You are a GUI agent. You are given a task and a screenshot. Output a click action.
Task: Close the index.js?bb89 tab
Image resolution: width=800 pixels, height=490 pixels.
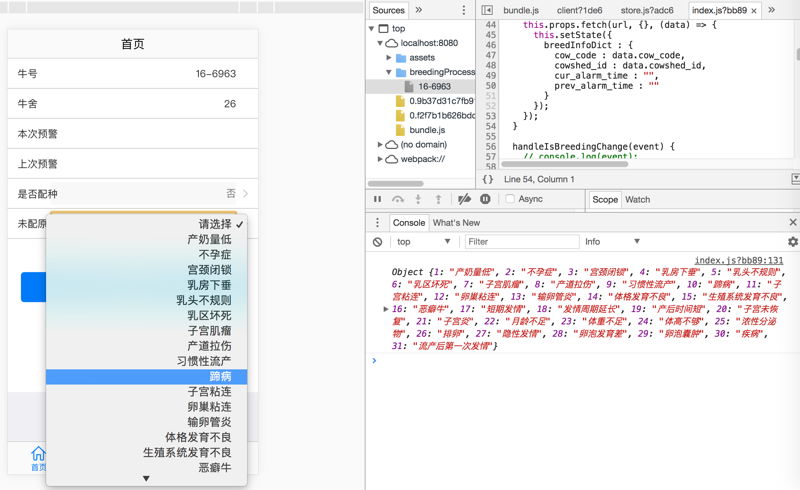click(754, 11)
